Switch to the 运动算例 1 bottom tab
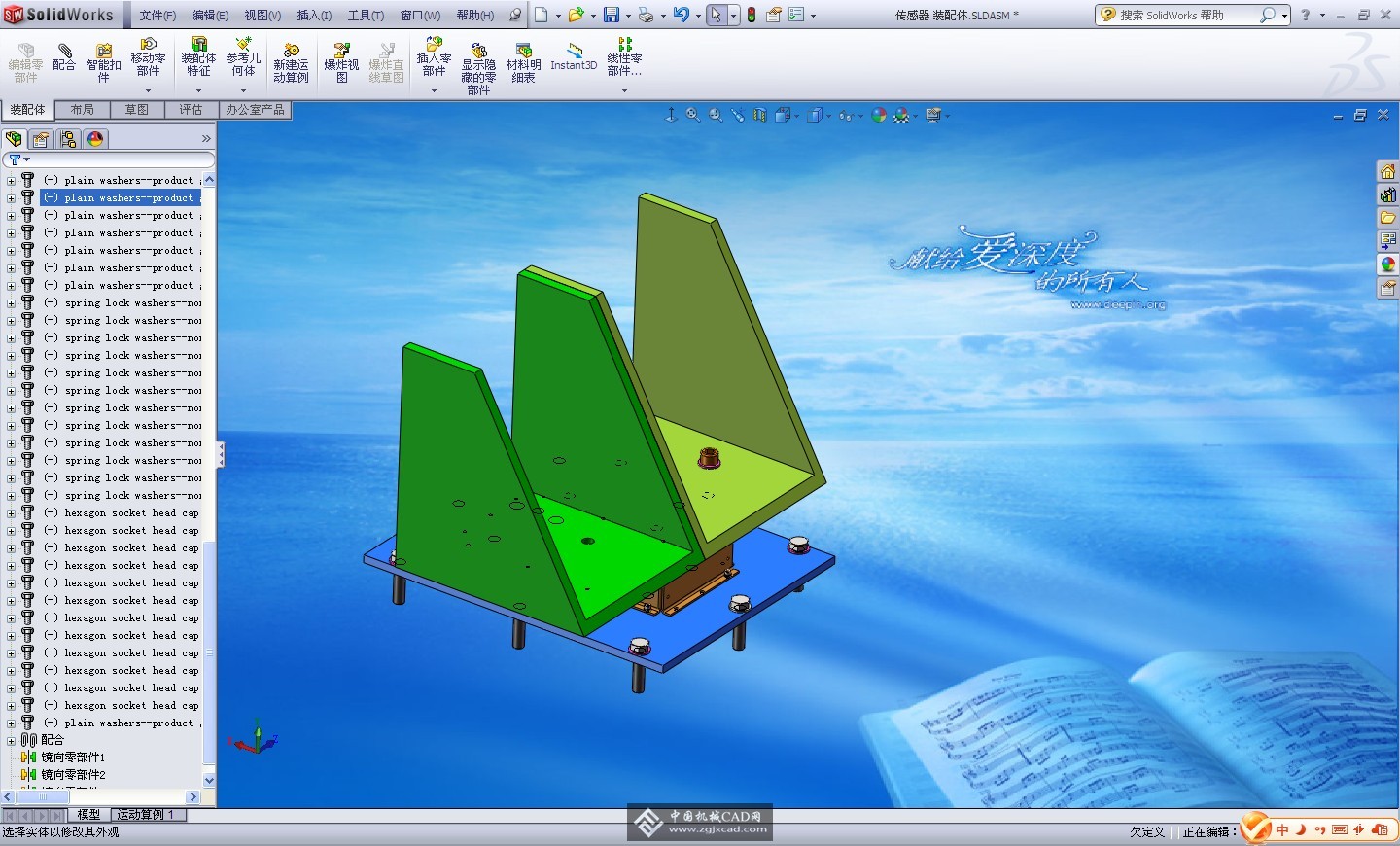Screen dimensions: 1400x846 click(x=147, y=815)
